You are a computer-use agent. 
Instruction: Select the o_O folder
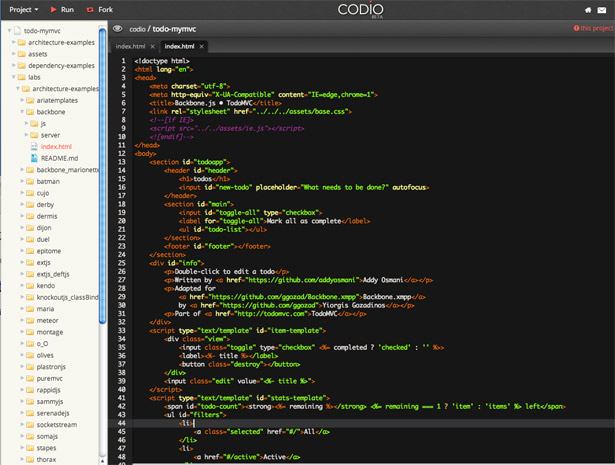coord(42,343)
